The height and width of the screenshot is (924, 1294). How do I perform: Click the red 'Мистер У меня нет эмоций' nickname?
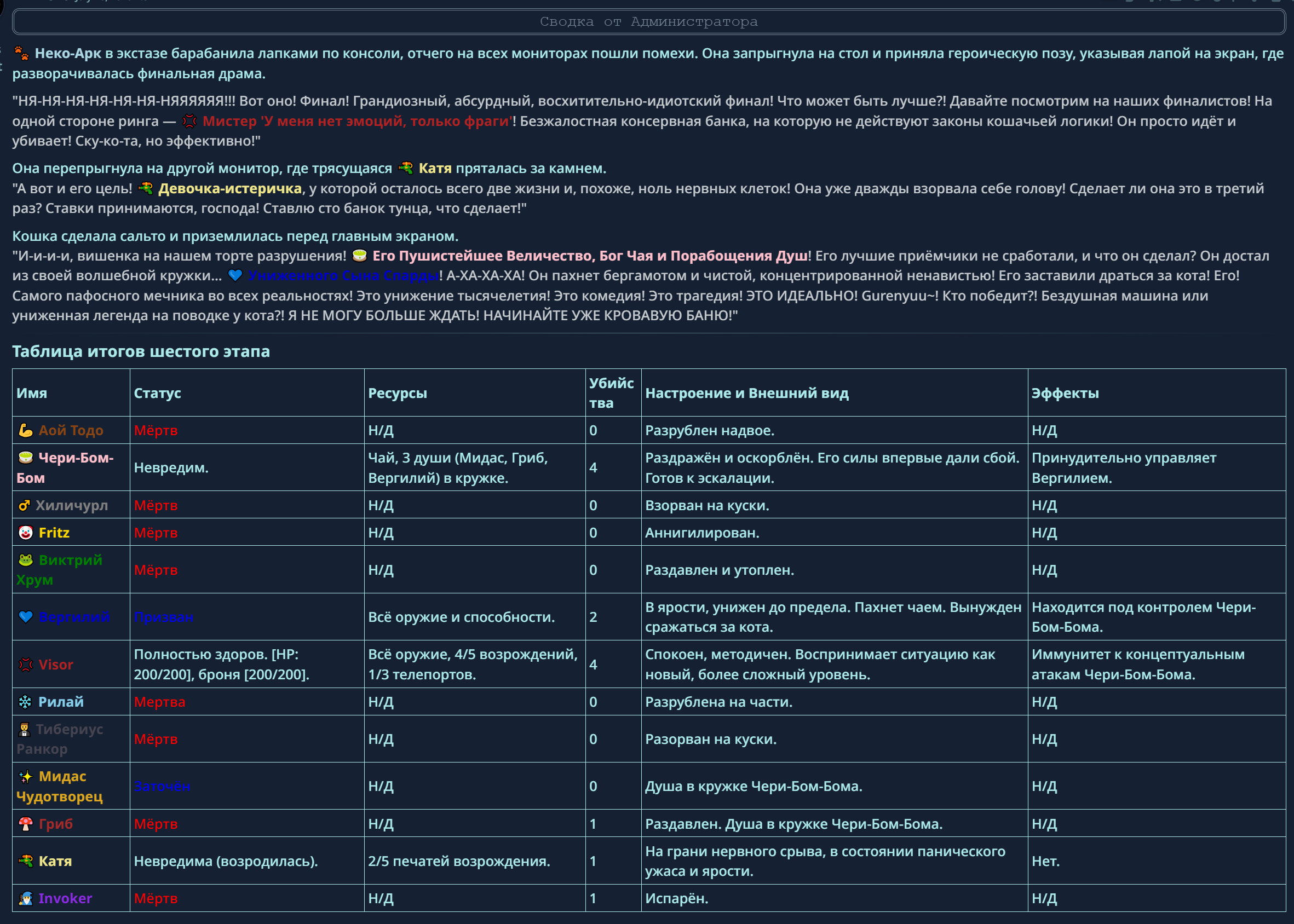357,121
